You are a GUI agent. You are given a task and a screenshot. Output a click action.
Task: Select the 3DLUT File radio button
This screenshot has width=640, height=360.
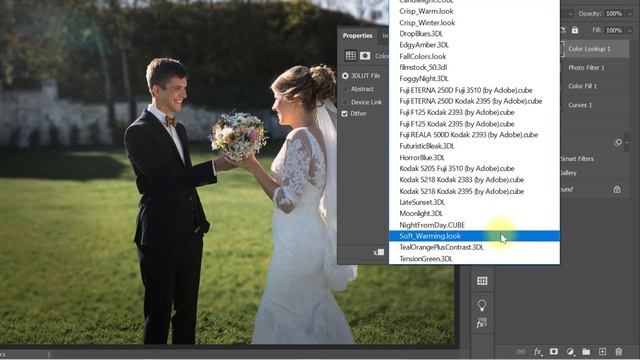[345, 76]
